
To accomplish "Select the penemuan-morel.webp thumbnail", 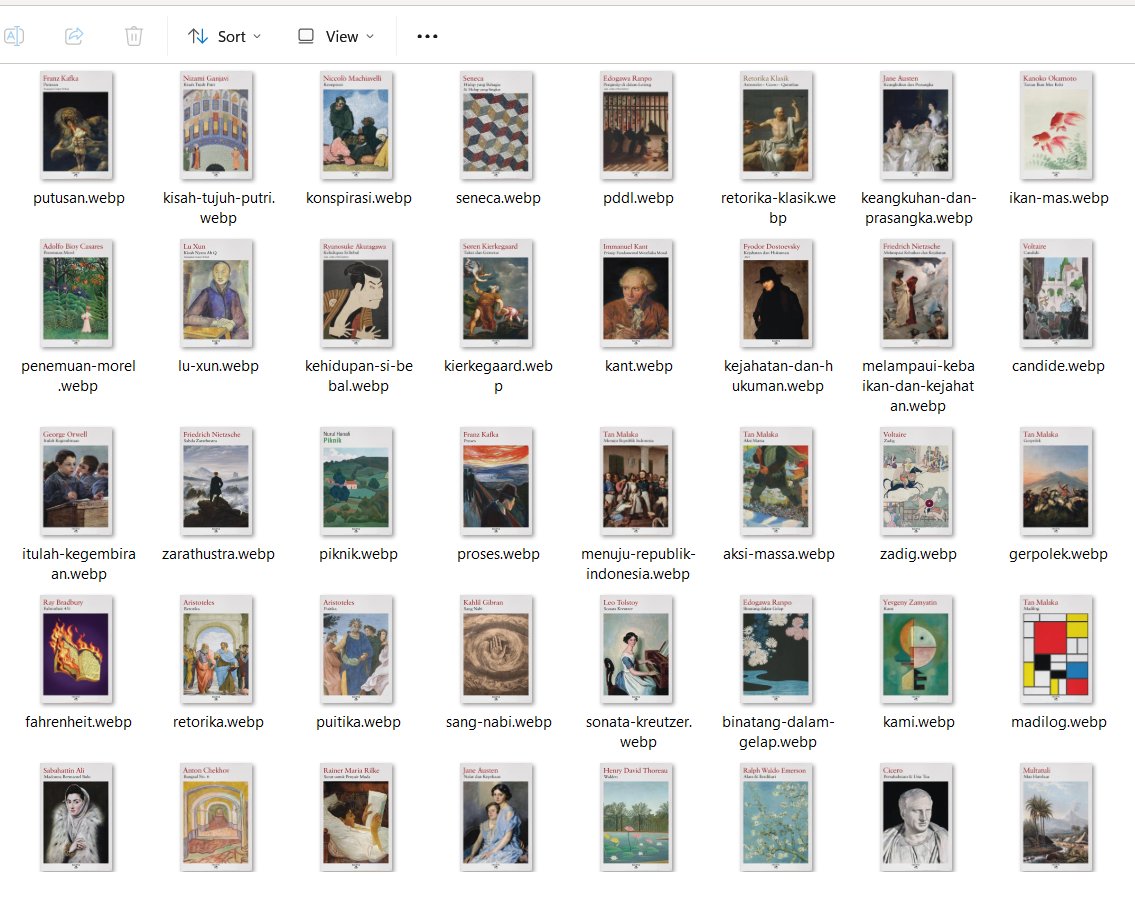I will pyautogui.click(x=78, y=293).
